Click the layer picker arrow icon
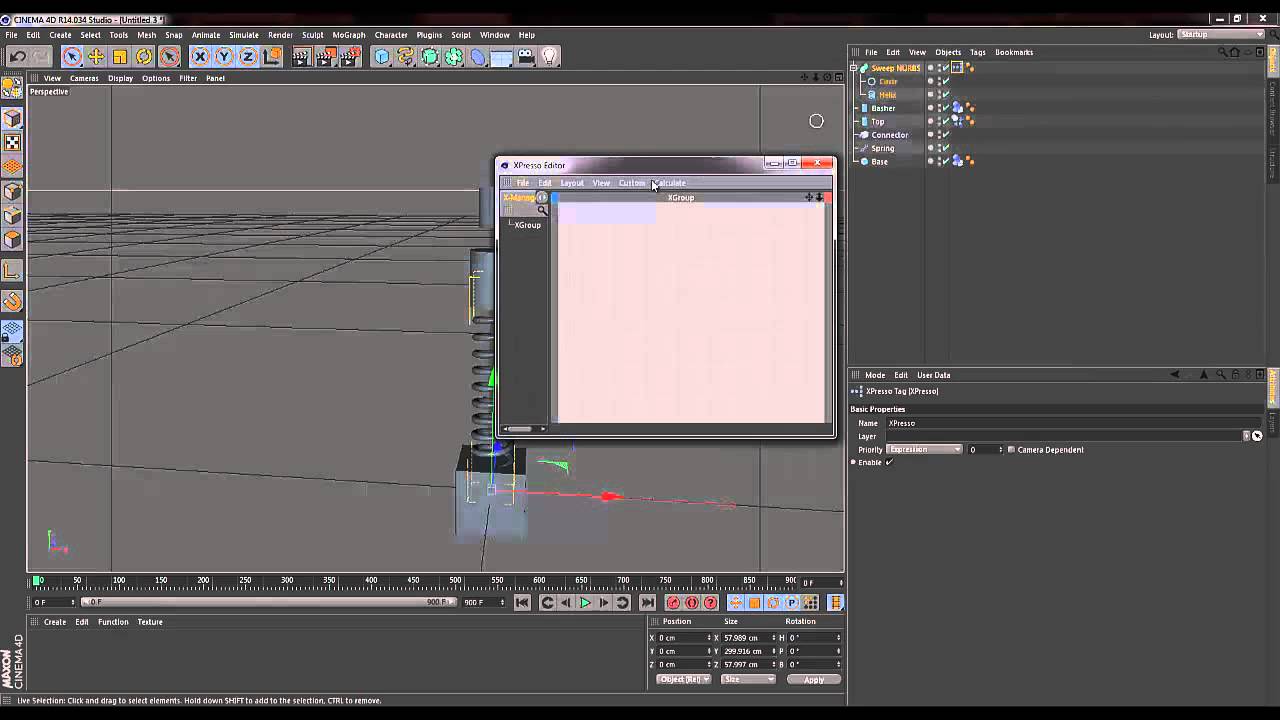Viewport: 1280px width, 720px height. (1257, 436)
